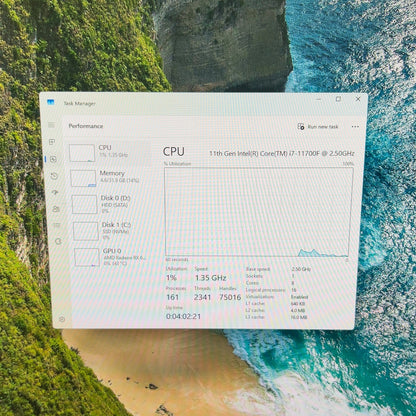The height and width of the screenshot is (416, 416).
Task: Open the three-dot more options menu
Action: pos(355,127)
